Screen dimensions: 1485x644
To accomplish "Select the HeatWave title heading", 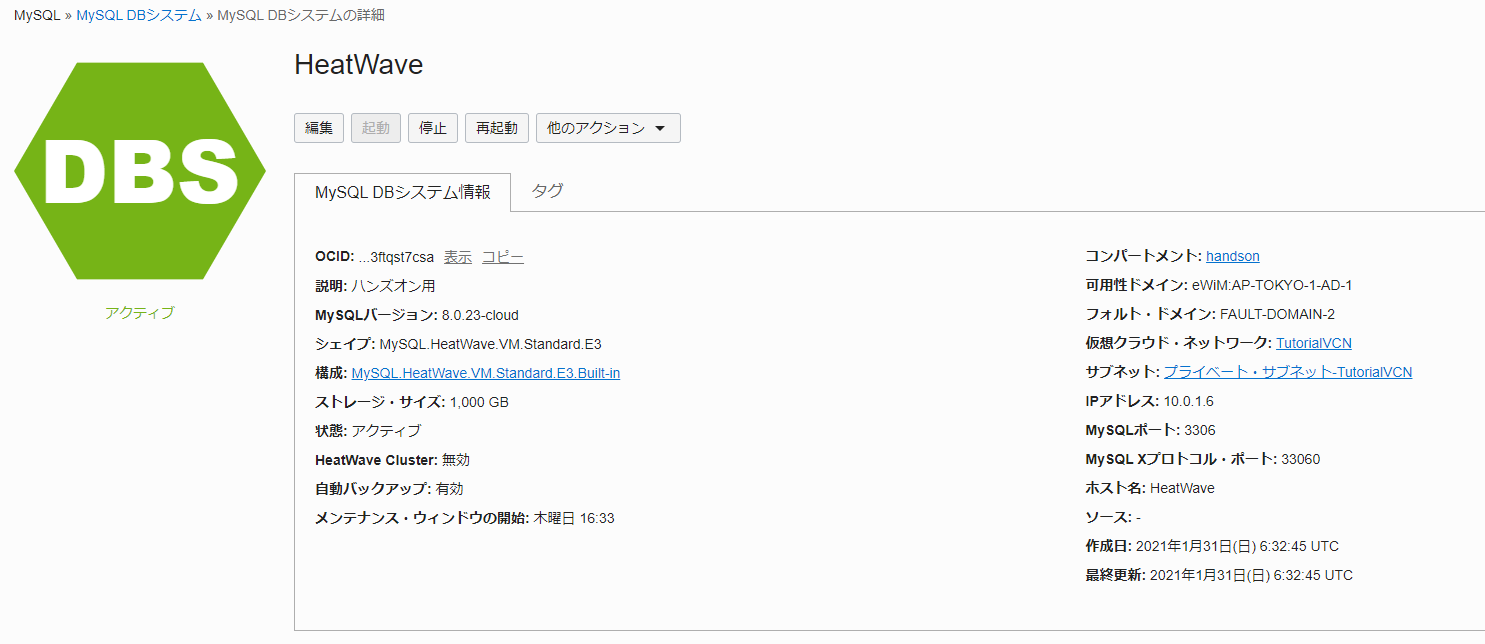I will click(x=357, y=64).
